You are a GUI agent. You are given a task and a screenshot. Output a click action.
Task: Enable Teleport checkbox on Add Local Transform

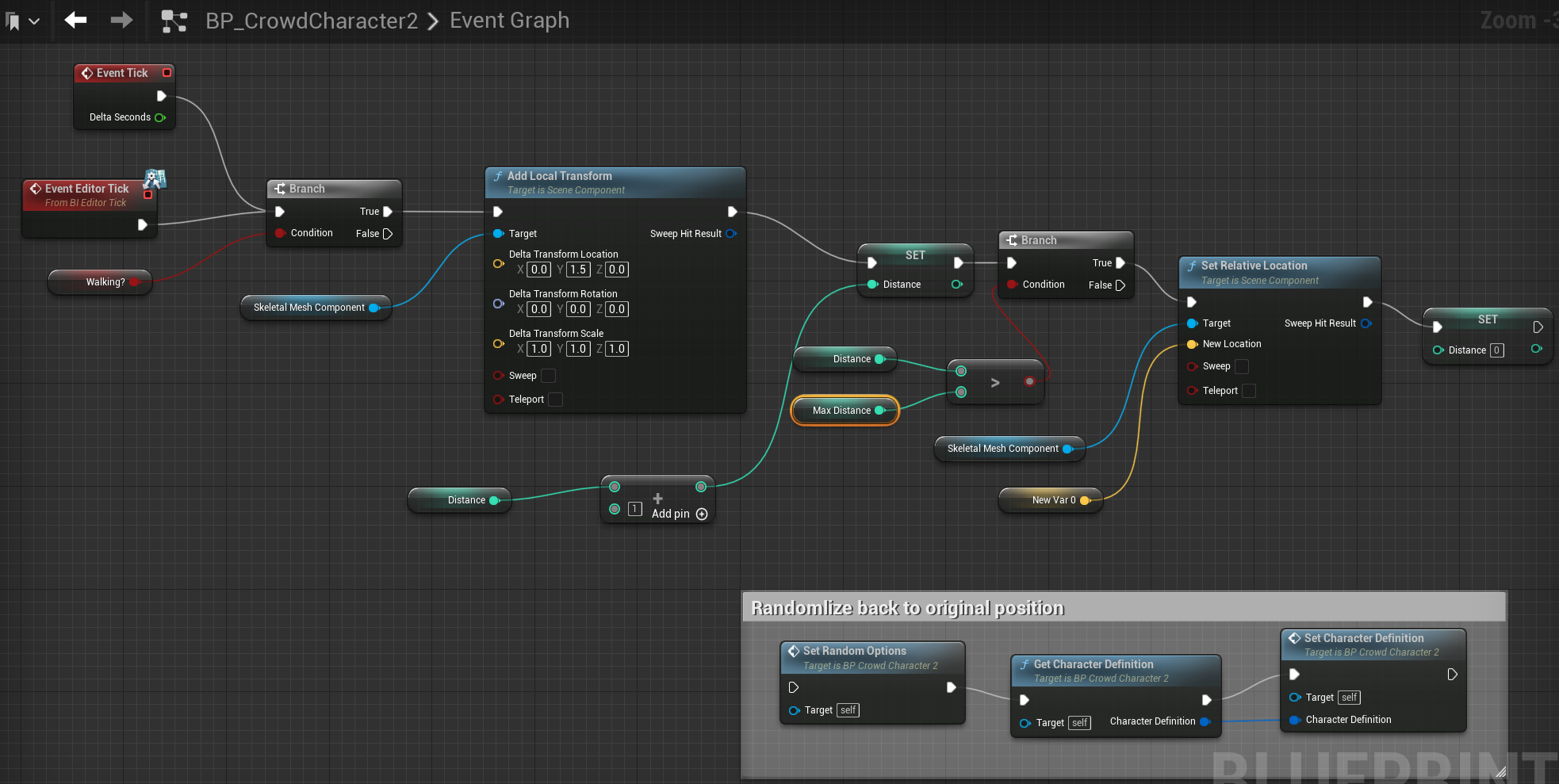(555, 400)
